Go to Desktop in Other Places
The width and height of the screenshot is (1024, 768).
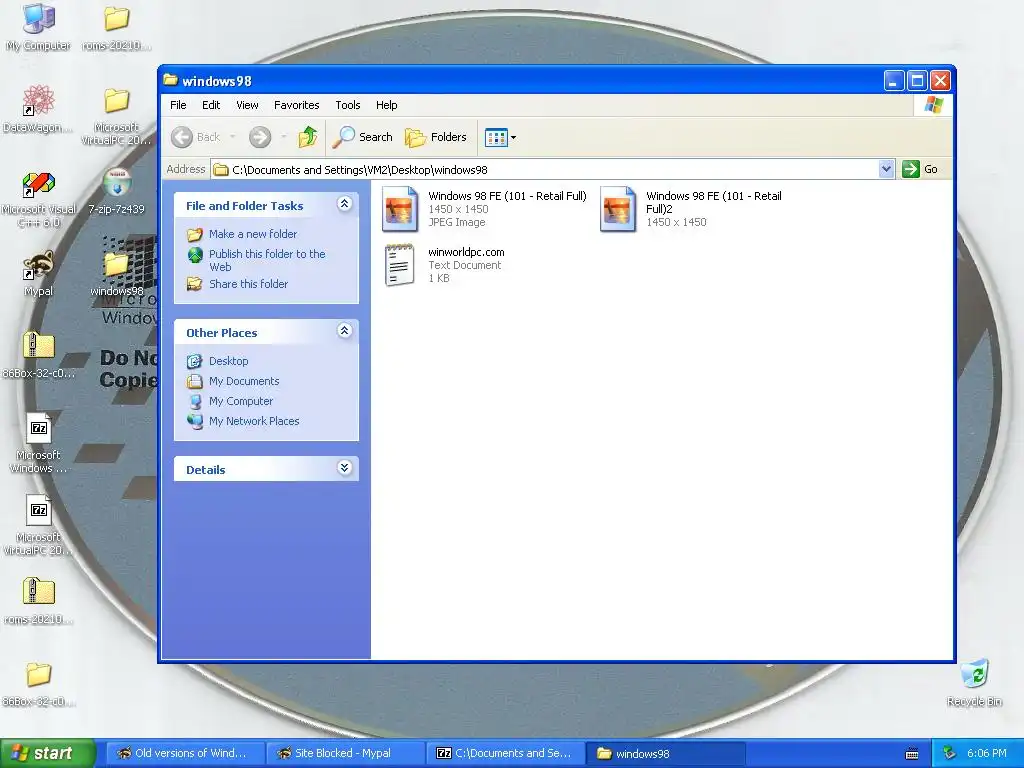click(229, 361)
